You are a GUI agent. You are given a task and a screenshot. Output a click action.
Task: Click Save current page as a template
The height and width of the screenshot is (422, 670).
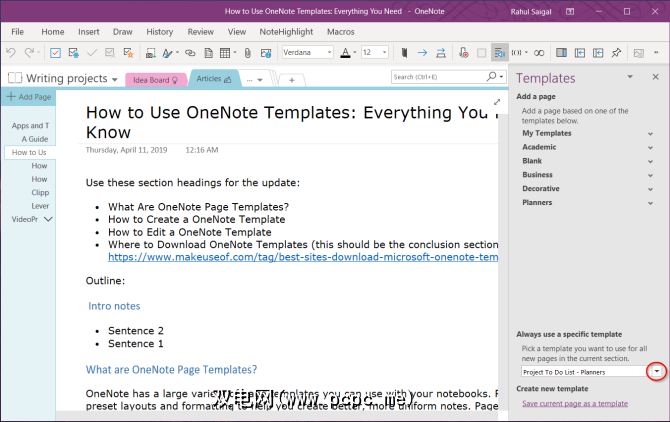coord(574,403)
